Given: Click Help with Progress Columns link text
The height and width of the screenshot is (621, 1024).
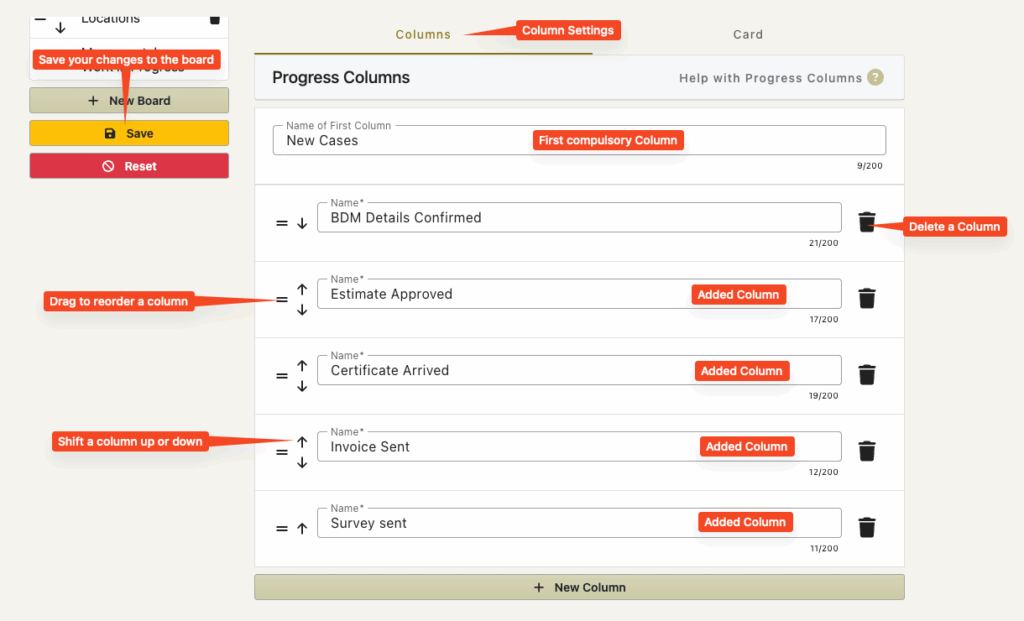Looking at the screenshot, I should click(771, 78).
